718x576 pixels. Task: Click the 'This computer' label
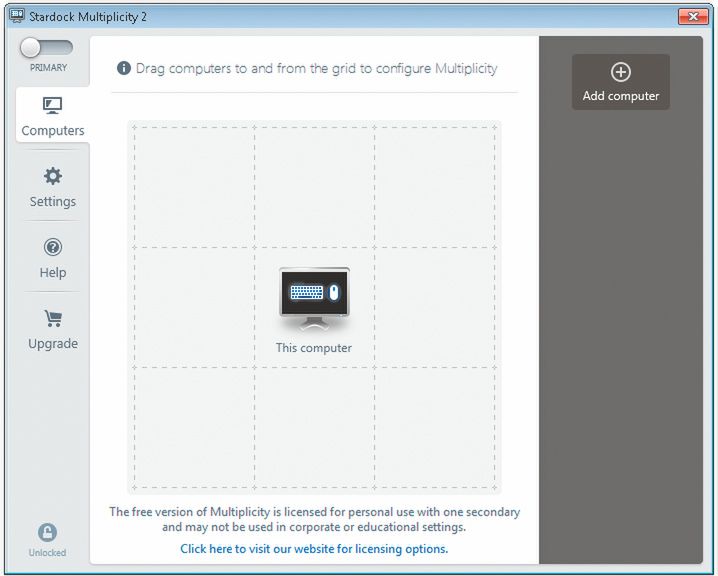tap(314, 348)
